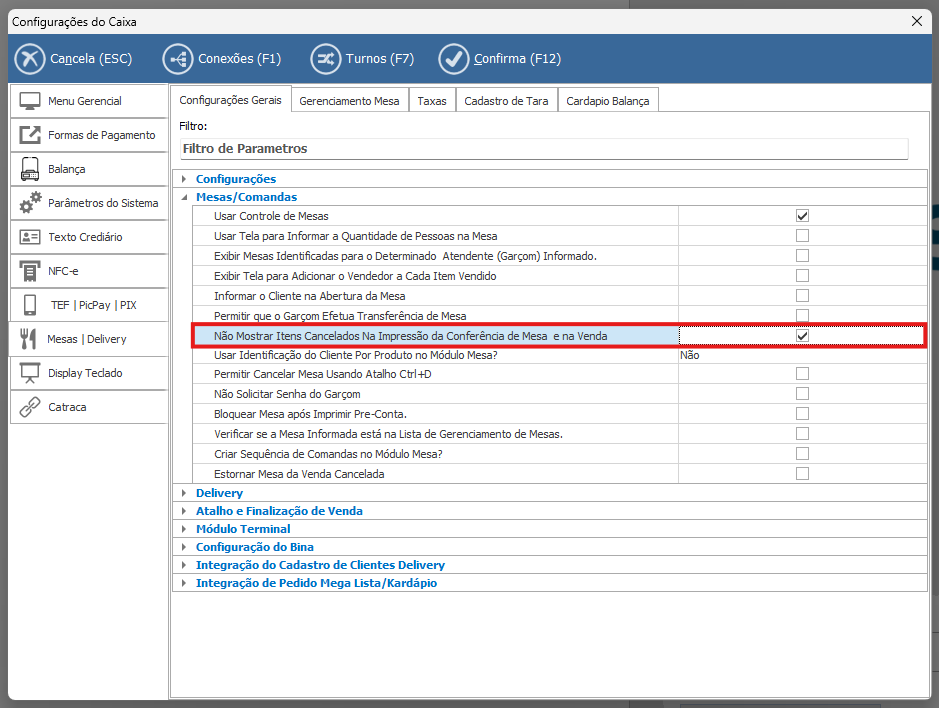939x708 pixels.
Task: Uncheck Usar Controle de Mesas checkbox
Action: (x=802, y=216)
